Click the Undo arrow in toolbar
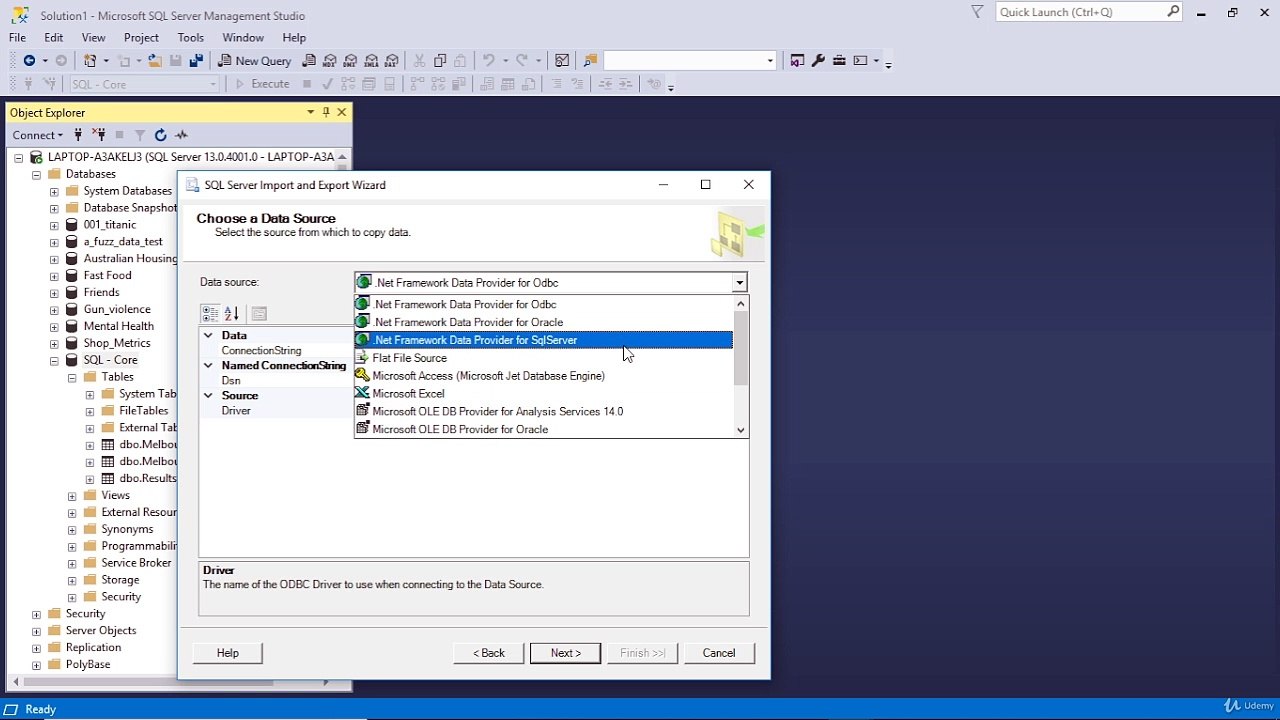This screenshot has height=720, width=1280. coord(488,61)
